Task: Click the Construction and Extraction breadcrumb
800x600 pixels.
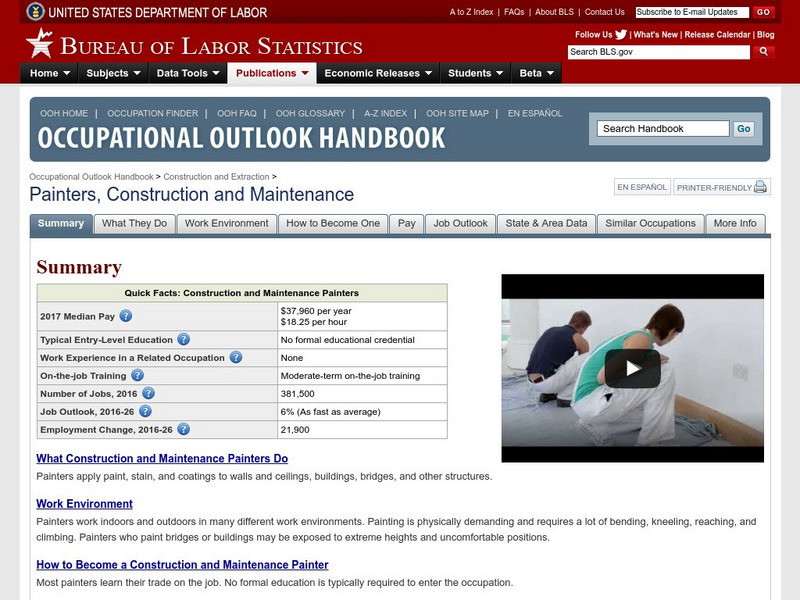Action: (216, 177)
